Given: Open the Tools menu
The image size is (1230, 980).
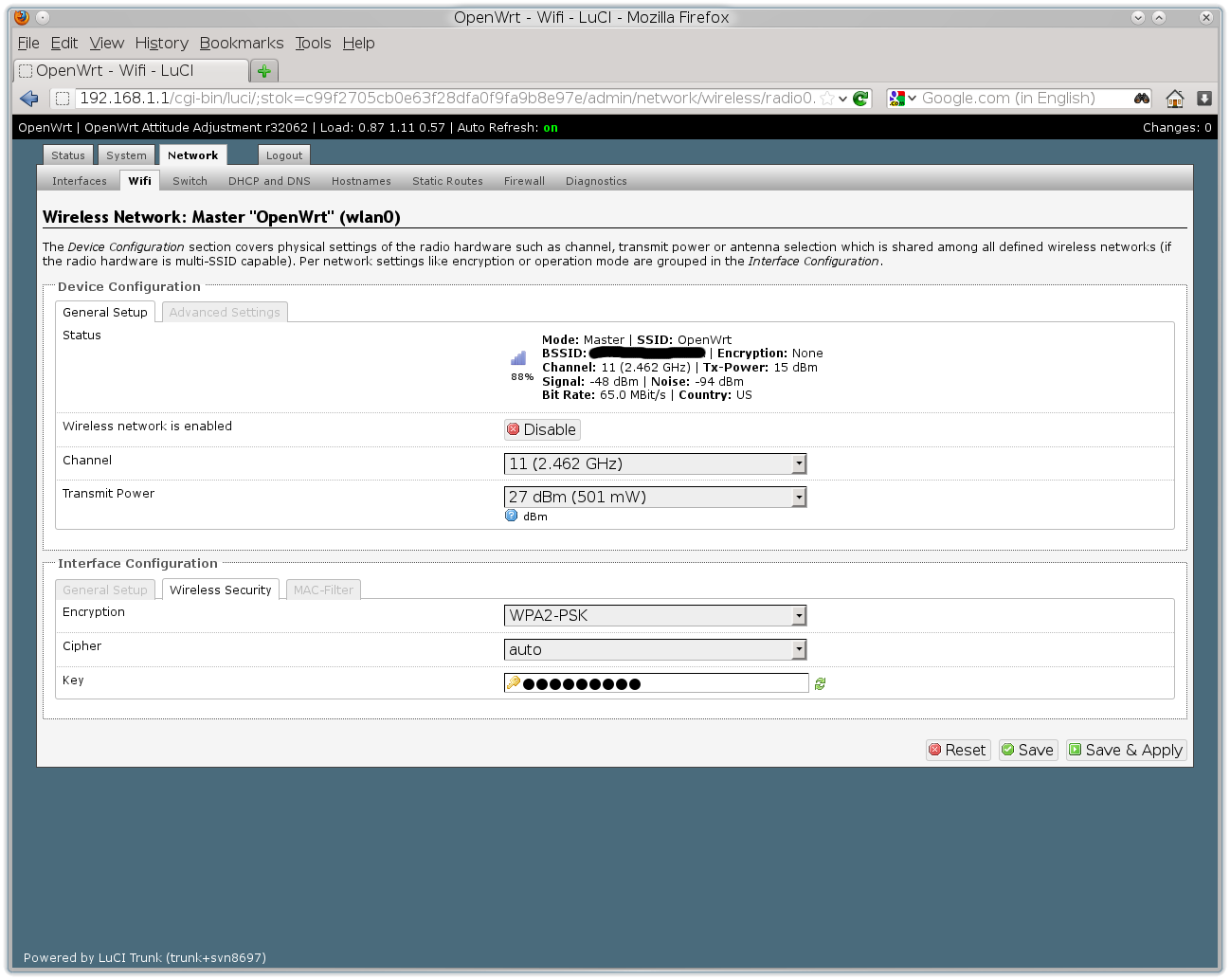Looking at the screenshot, I should point(313,43).
